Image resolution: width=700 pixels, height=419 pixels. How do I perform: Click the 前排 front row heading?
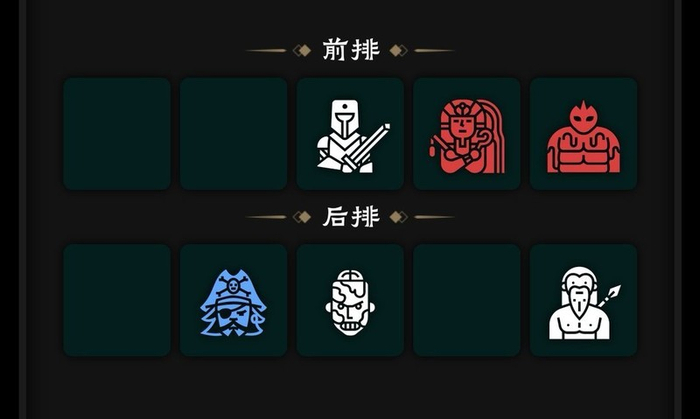pos(351,50)
